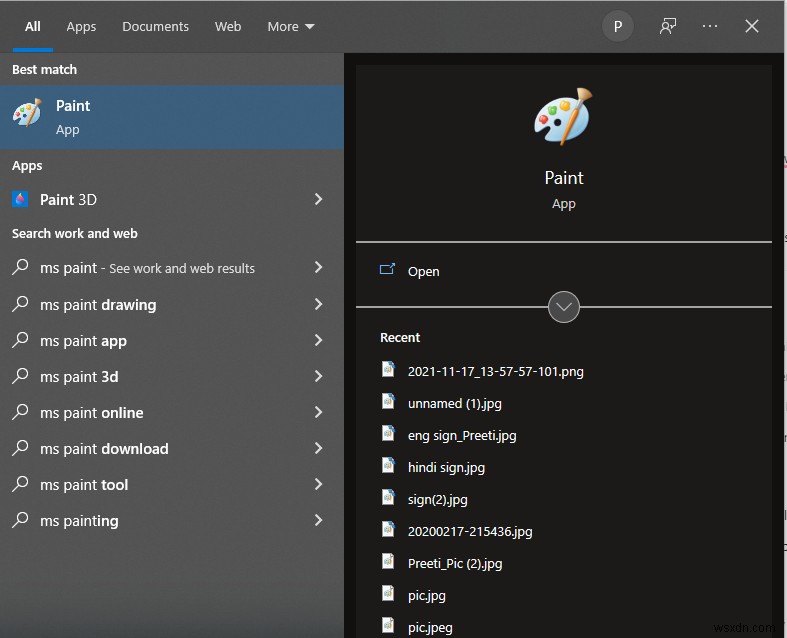The width and height of the screenshot is (787, 638).
Task: Click file icon of 20200217-215436.jpg
Action: click(x=388, y=530)
